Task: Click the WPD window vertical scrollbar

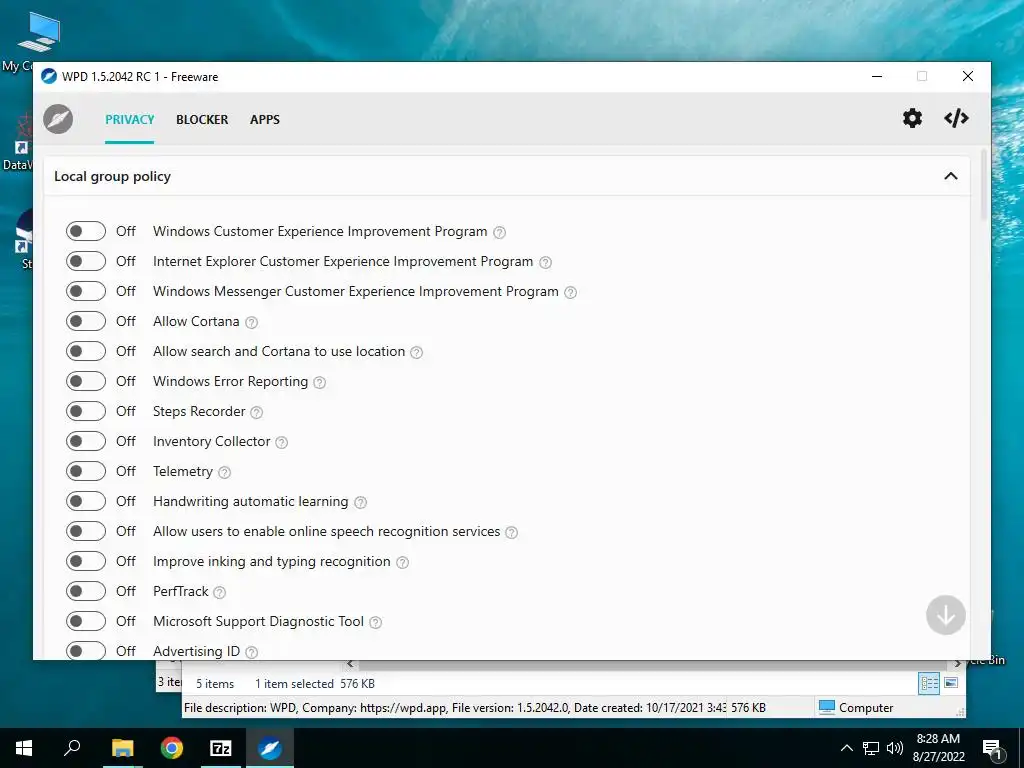Action: click(984, 186)
